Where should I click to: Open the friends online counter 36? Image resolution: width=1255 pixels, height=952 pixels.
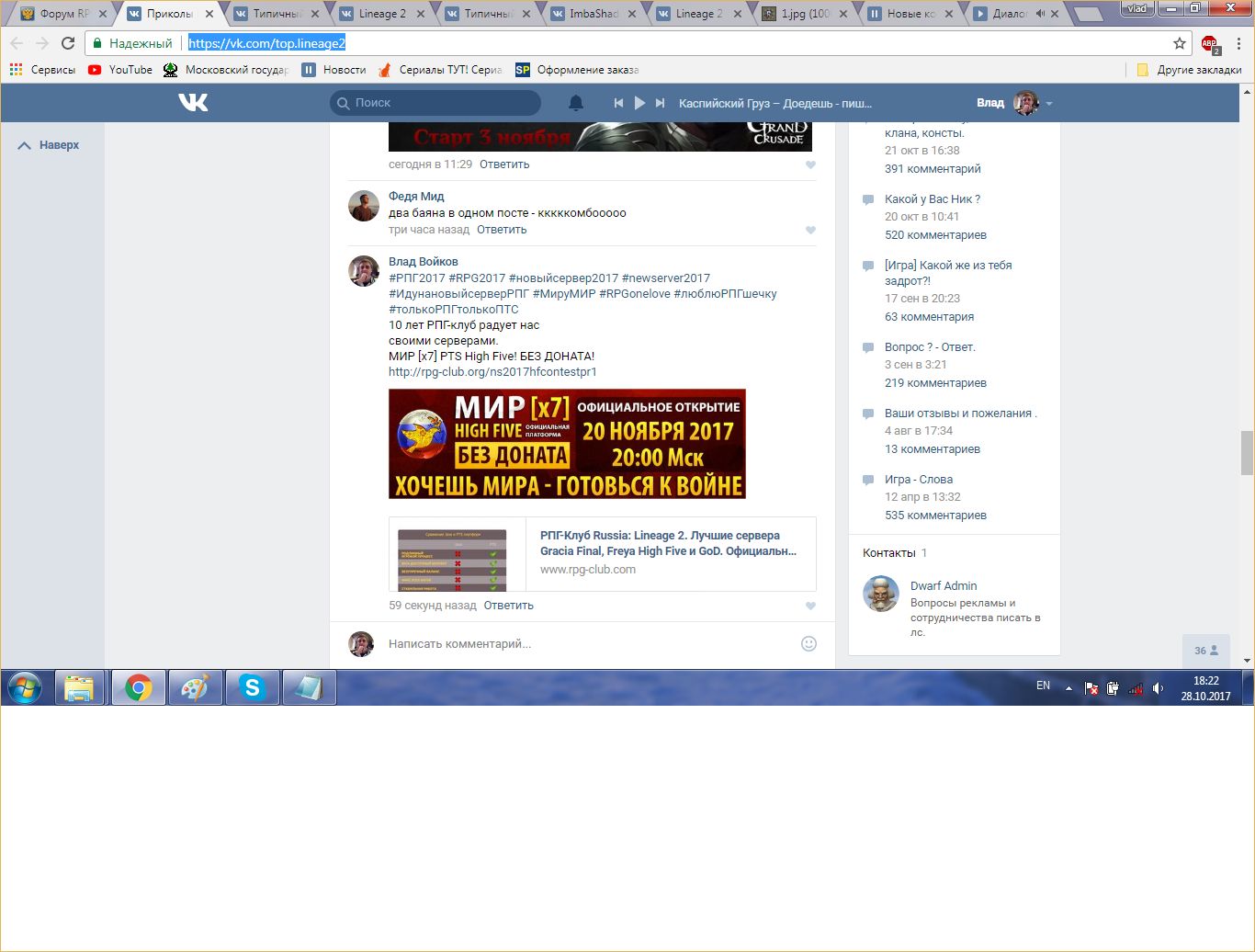click(x=1206, y=651)
